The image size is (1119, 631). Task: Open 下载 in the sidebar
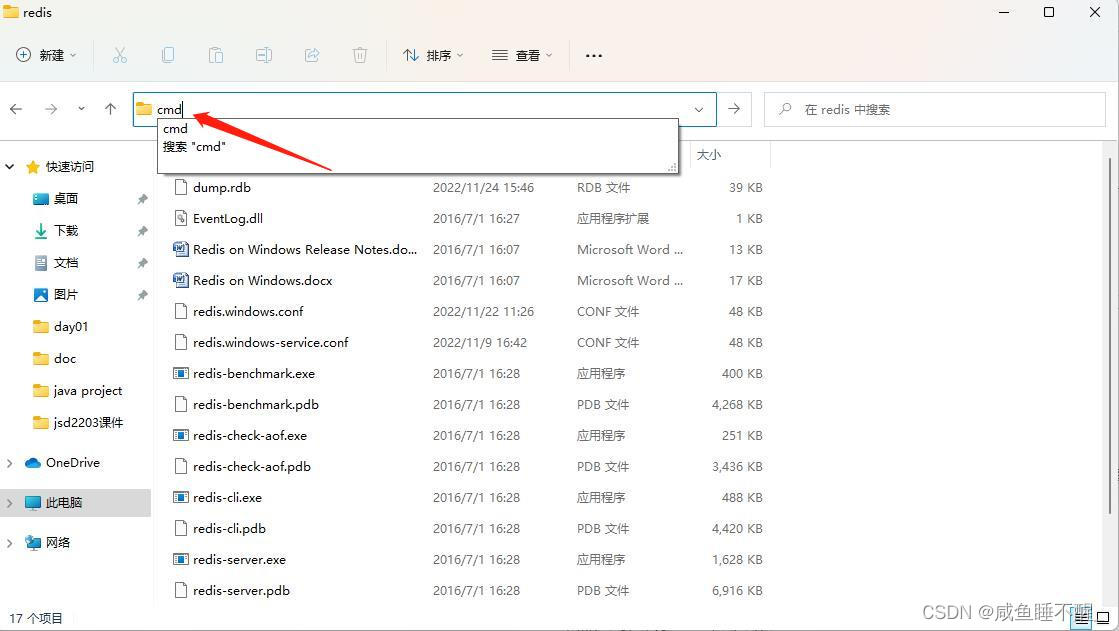66,231
